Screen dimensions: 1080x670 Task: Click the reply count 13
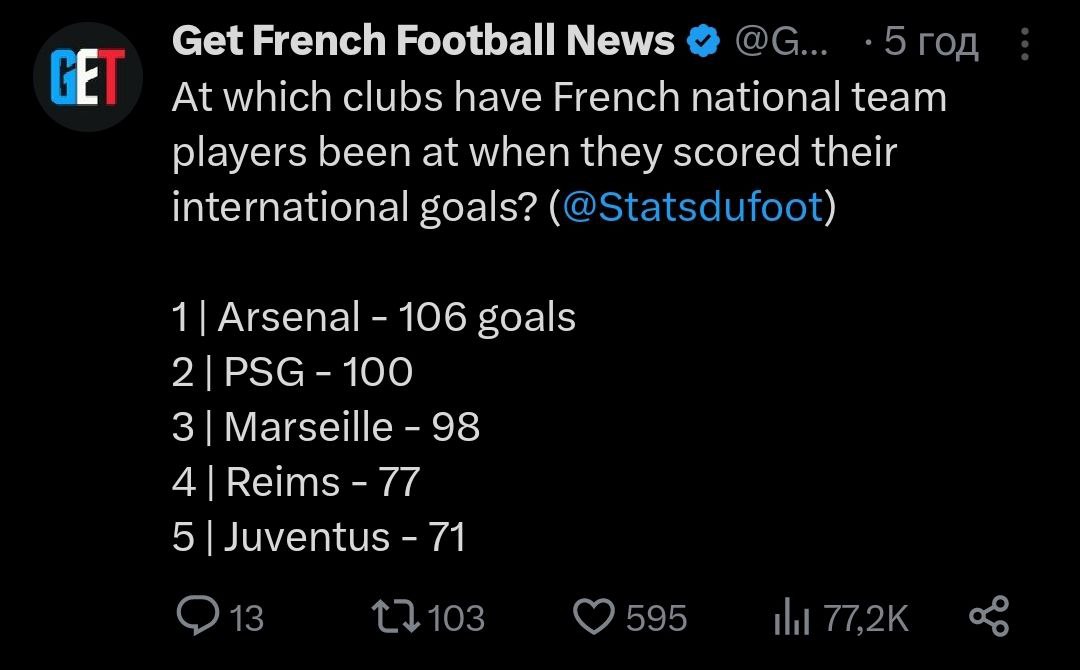[247, 618]
